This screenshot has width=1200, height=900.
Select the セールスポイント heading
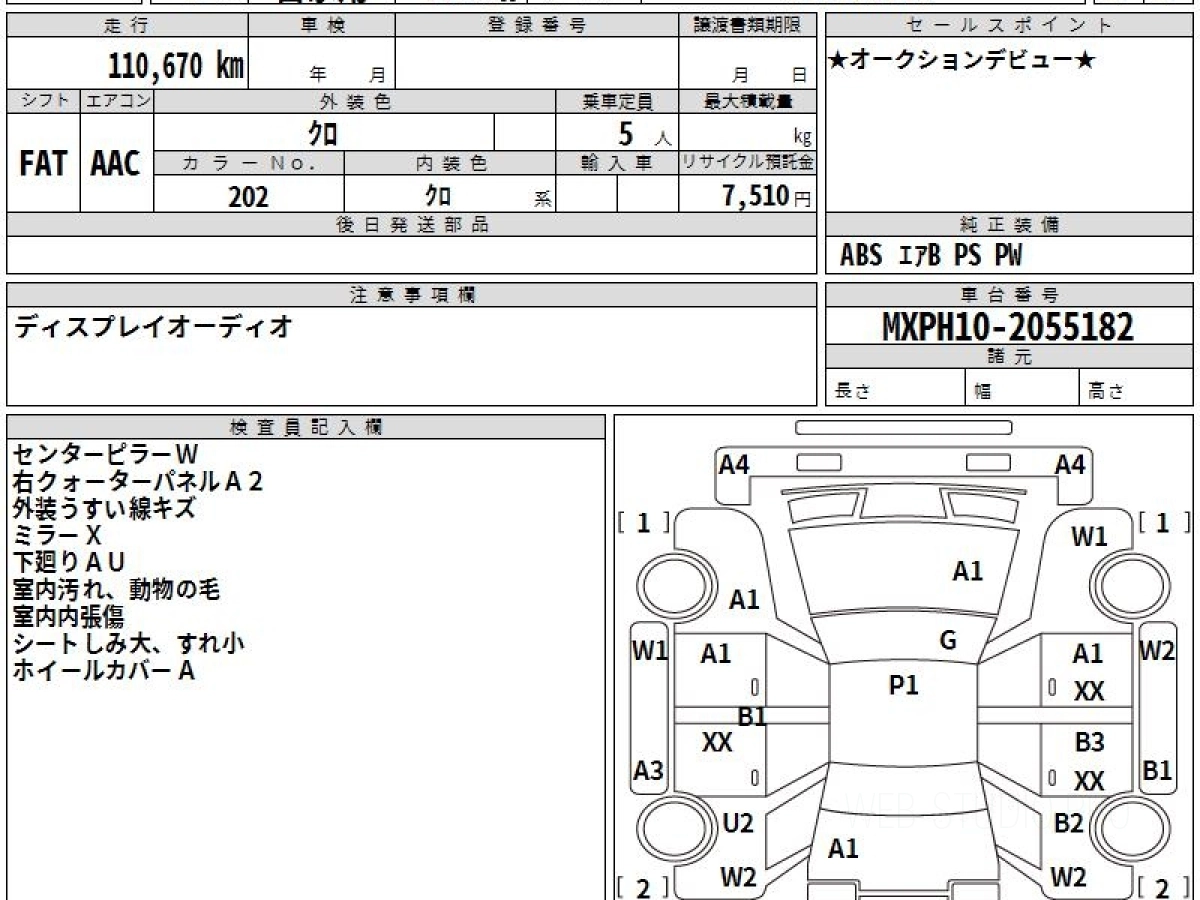point(1009,26)
